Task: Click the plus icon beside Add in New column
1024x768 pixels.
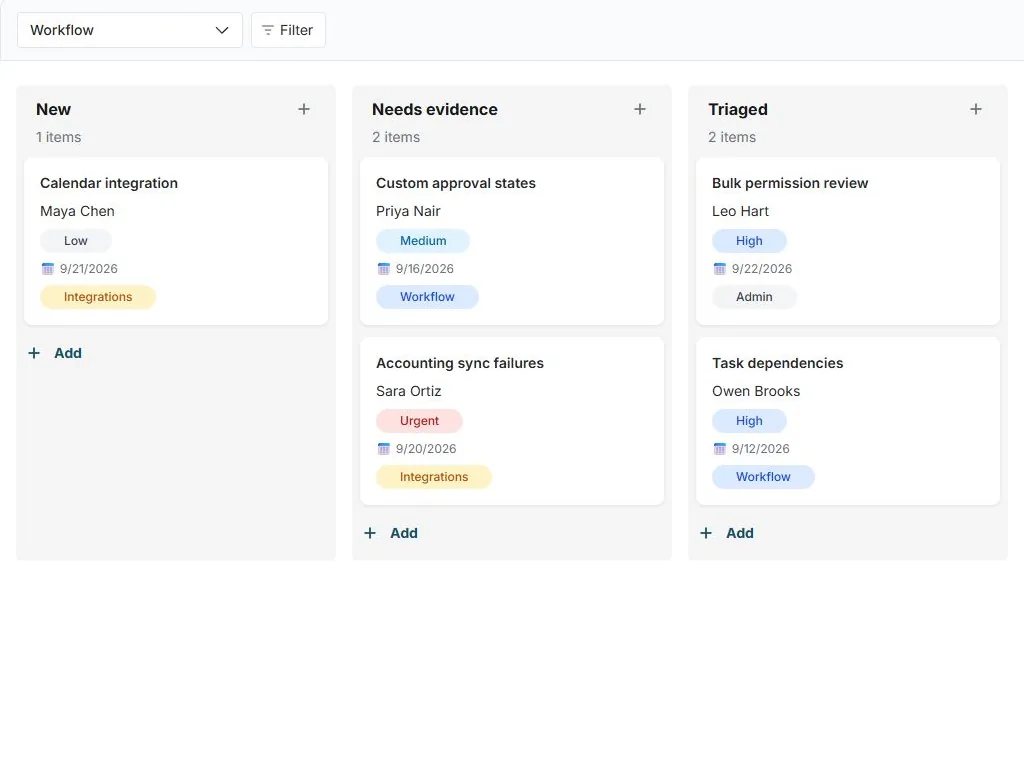Action: [34, 353]
